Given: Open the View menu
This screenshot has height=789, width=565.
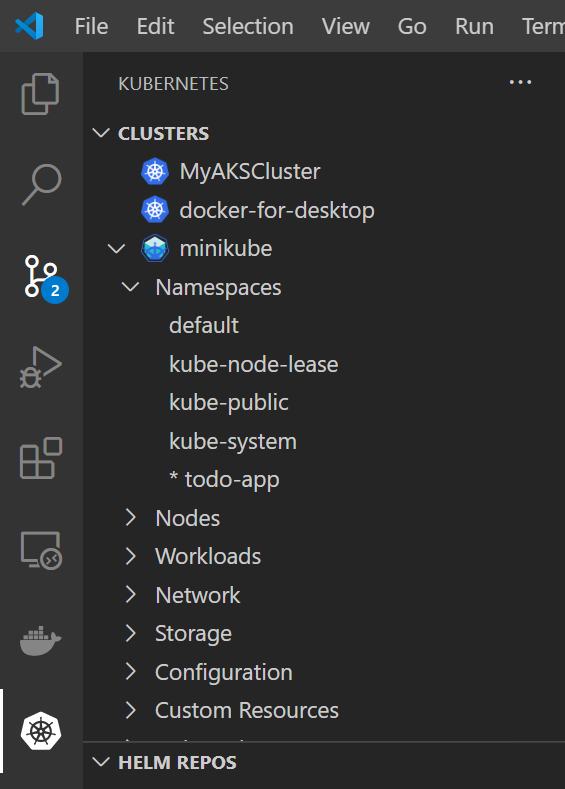Looking at the screenshot, I should click(346, 26).
